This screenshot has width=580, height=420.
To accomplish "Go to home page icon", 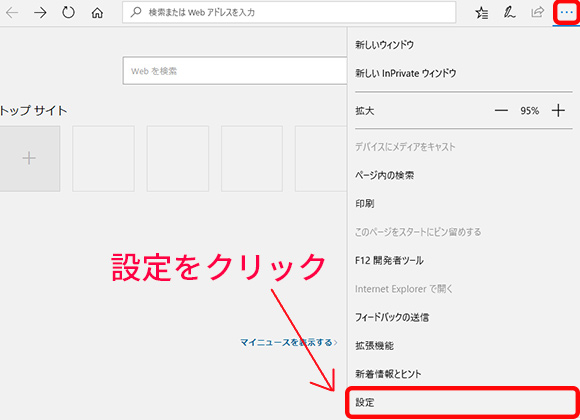I will tap(97, 13).
